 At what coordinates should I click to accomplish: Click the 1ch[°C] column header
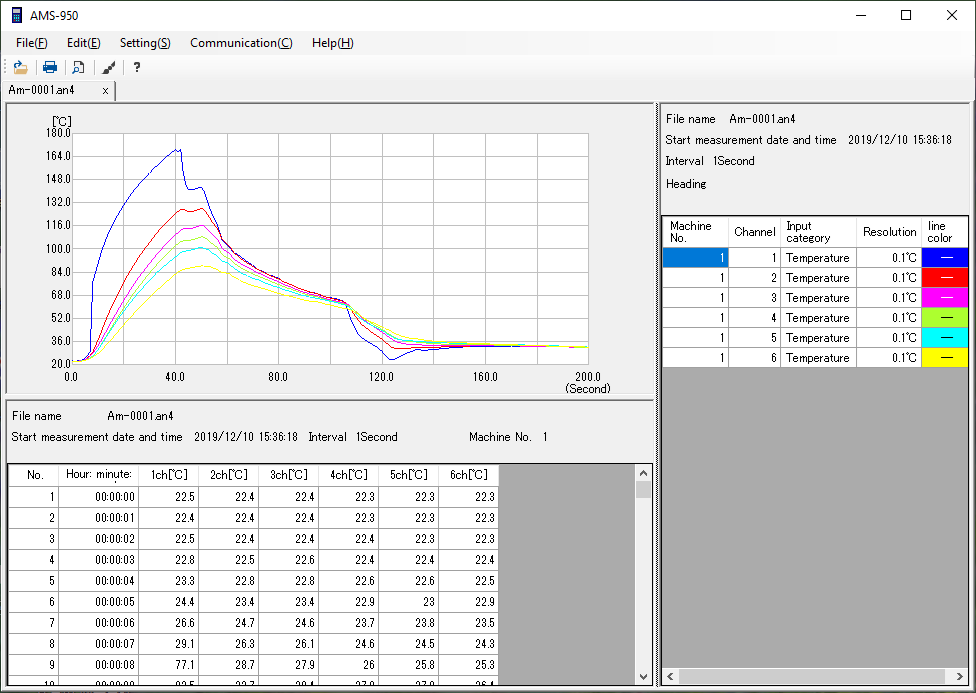click(x=168, y=474)
